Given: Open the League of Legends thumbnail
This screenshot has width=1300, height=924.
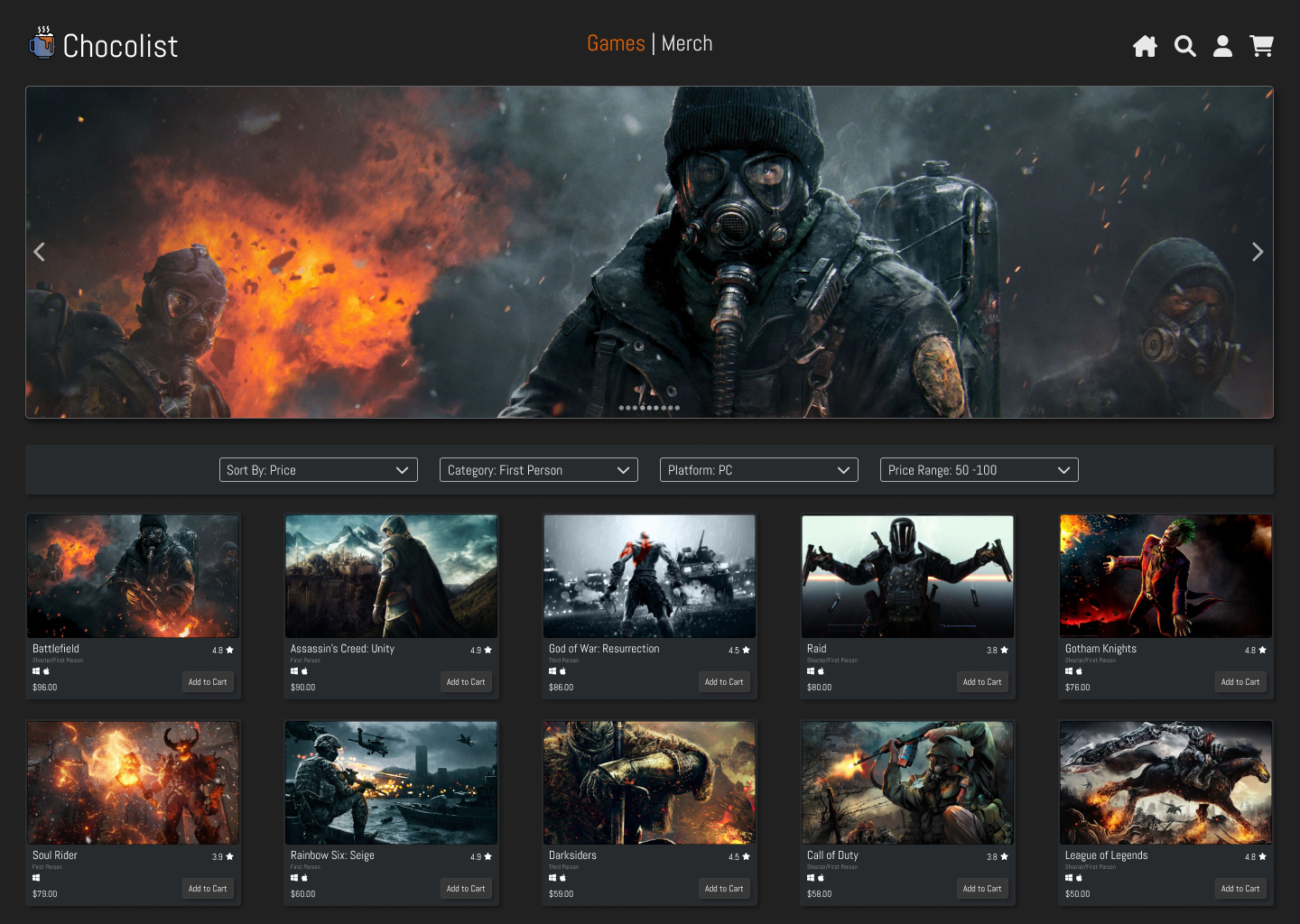Looking at the screenshot, I should click(1166, 783).
